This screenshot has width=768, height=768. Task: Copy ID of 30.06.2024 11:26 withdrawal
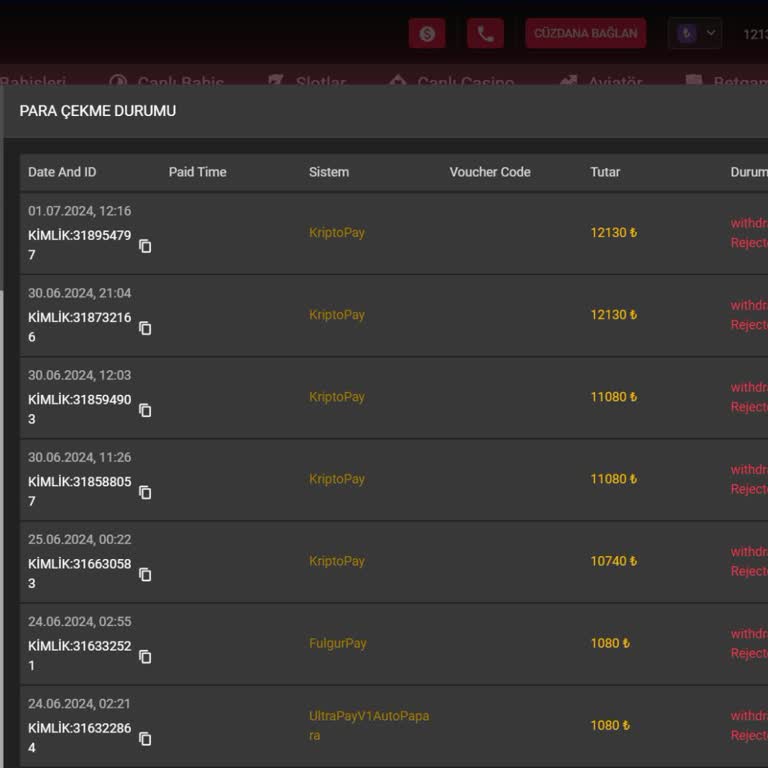[x=145, y=492]
